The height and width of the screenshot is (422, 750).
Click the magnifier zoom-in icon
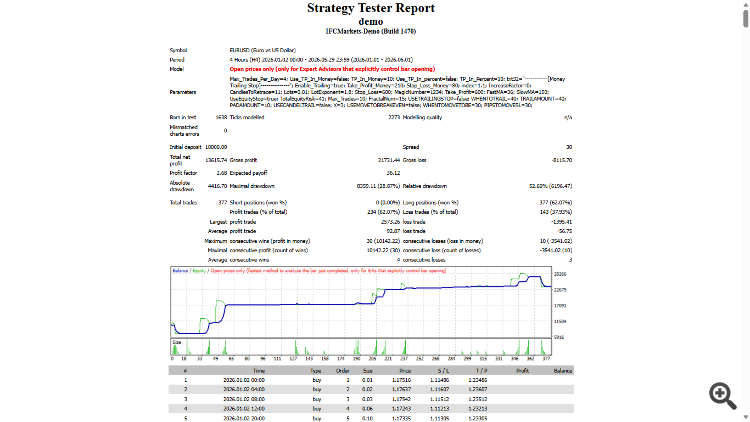tap(723, 396)
